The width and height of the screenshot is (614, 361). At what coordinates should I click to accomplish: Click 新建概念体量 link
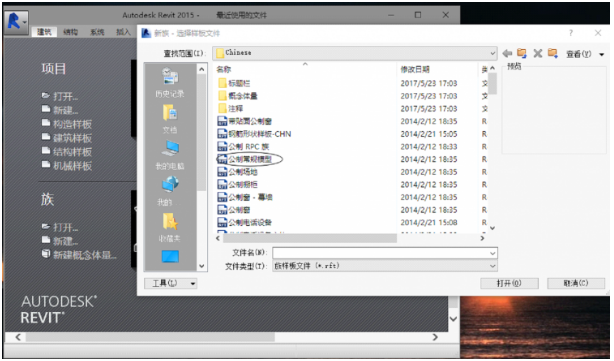pos(79,255)
